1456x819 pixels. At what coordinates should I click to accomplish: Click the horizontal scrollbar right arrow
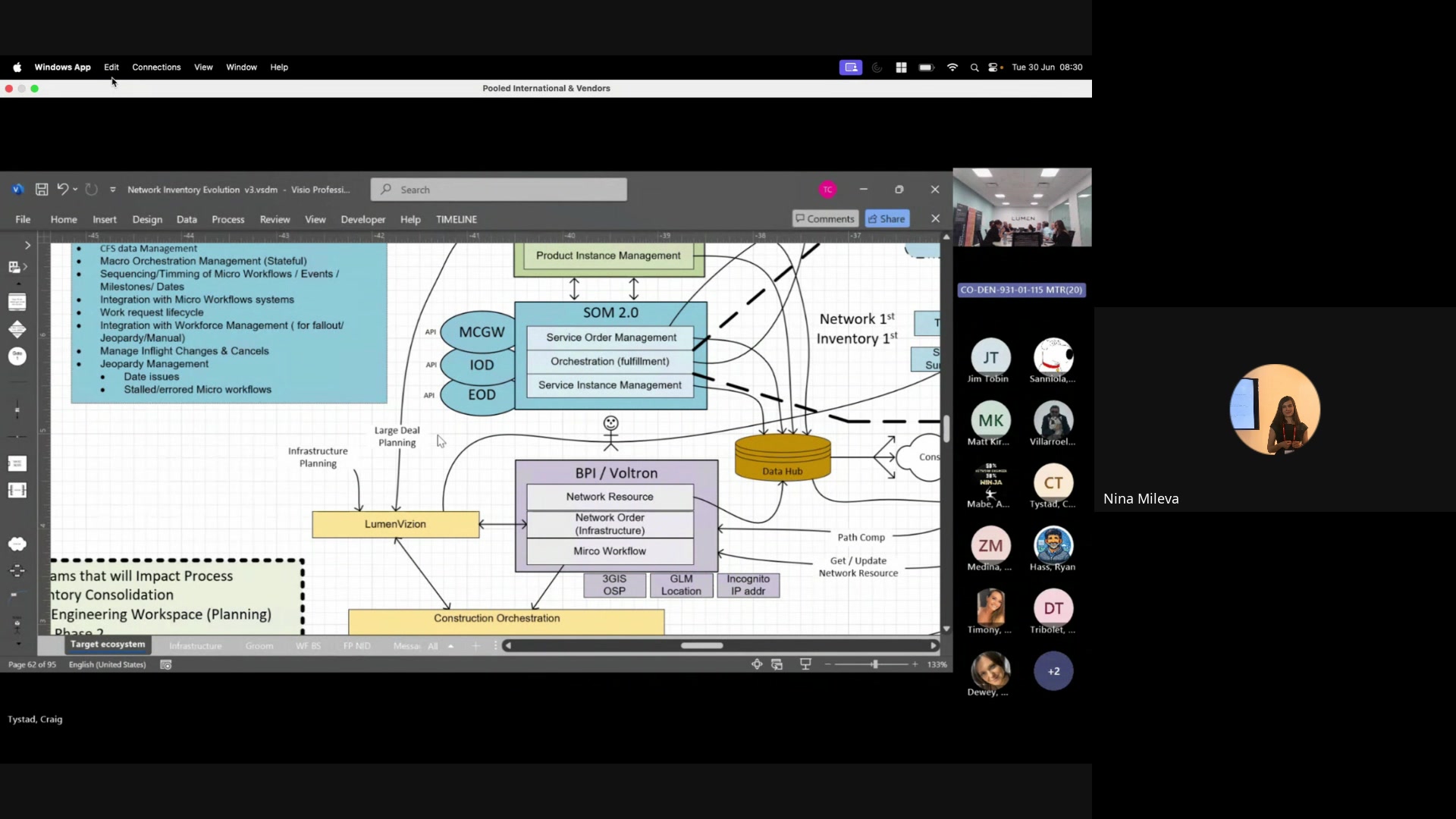pyautogui.click(x=934, y=646)
